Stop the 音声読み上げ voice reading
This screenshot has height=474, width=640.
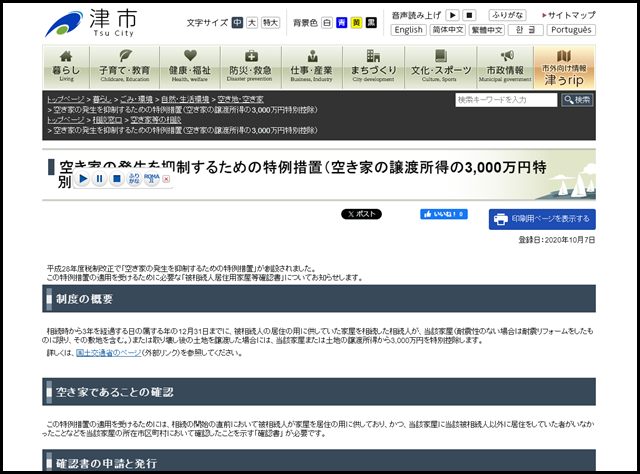point(469,16)
